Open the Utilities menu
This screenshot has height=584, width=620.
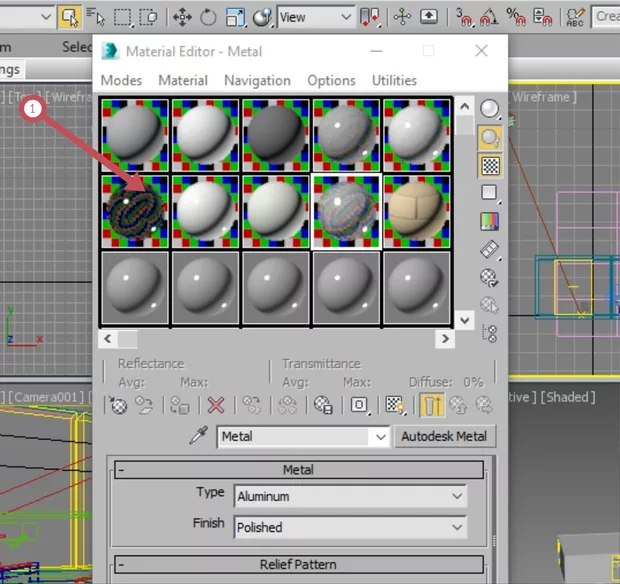point(394,80)
